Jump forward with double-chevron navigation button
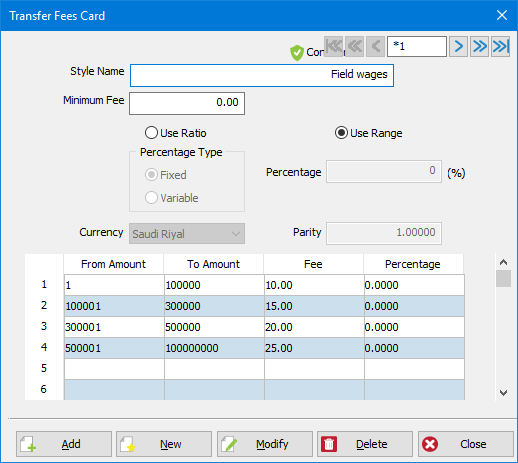The image size is (518, 463). pos(479,46)
